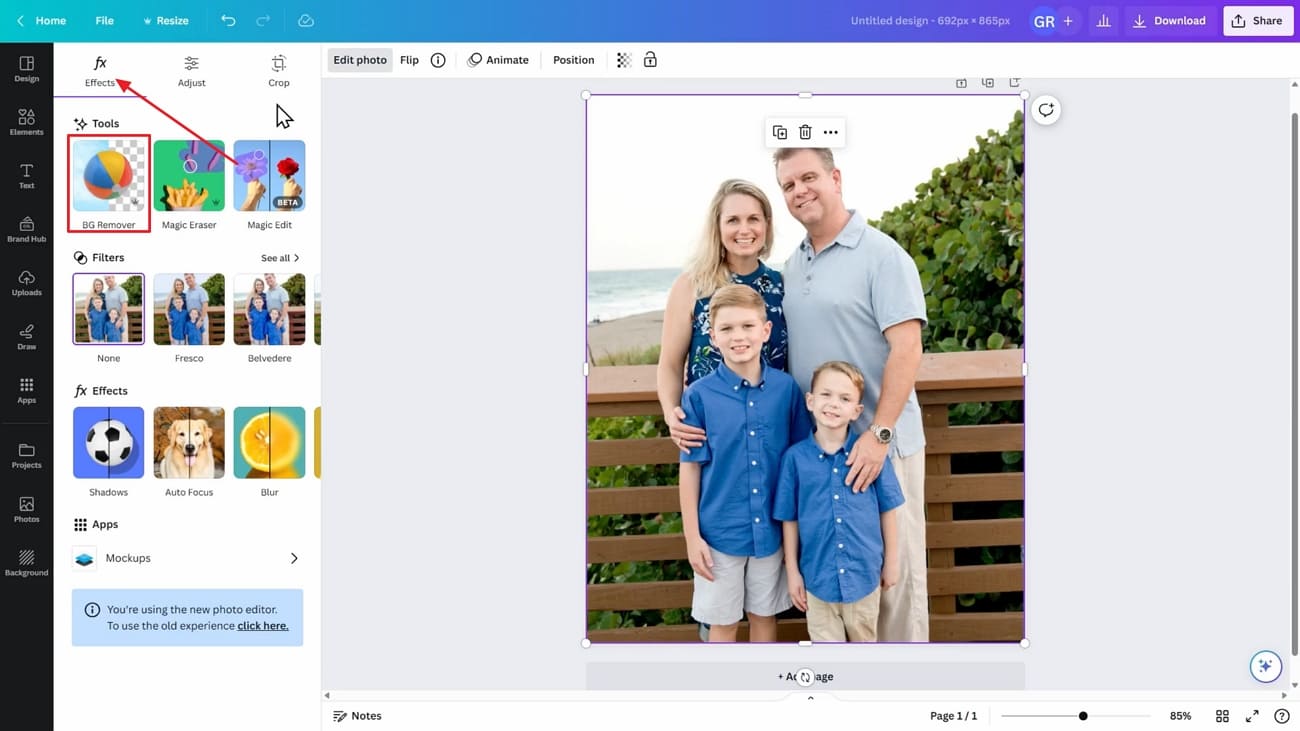Image resolution: width=1300 pixels, height=731 pixels.
Task: Enter fullscreen presentation mode
Action: 1252,716
